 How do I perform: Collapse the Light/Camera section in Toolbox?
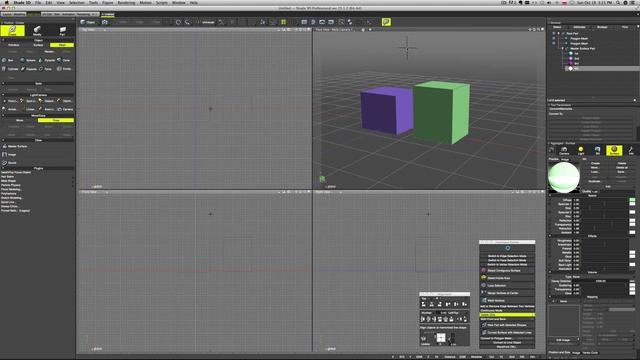coord(3,95)
